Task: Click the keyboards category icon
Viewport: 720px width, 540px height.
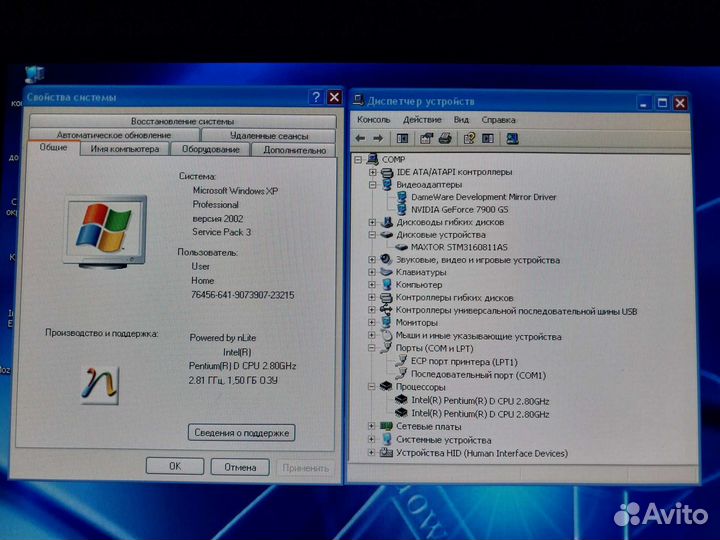Action: pos(386,272)
